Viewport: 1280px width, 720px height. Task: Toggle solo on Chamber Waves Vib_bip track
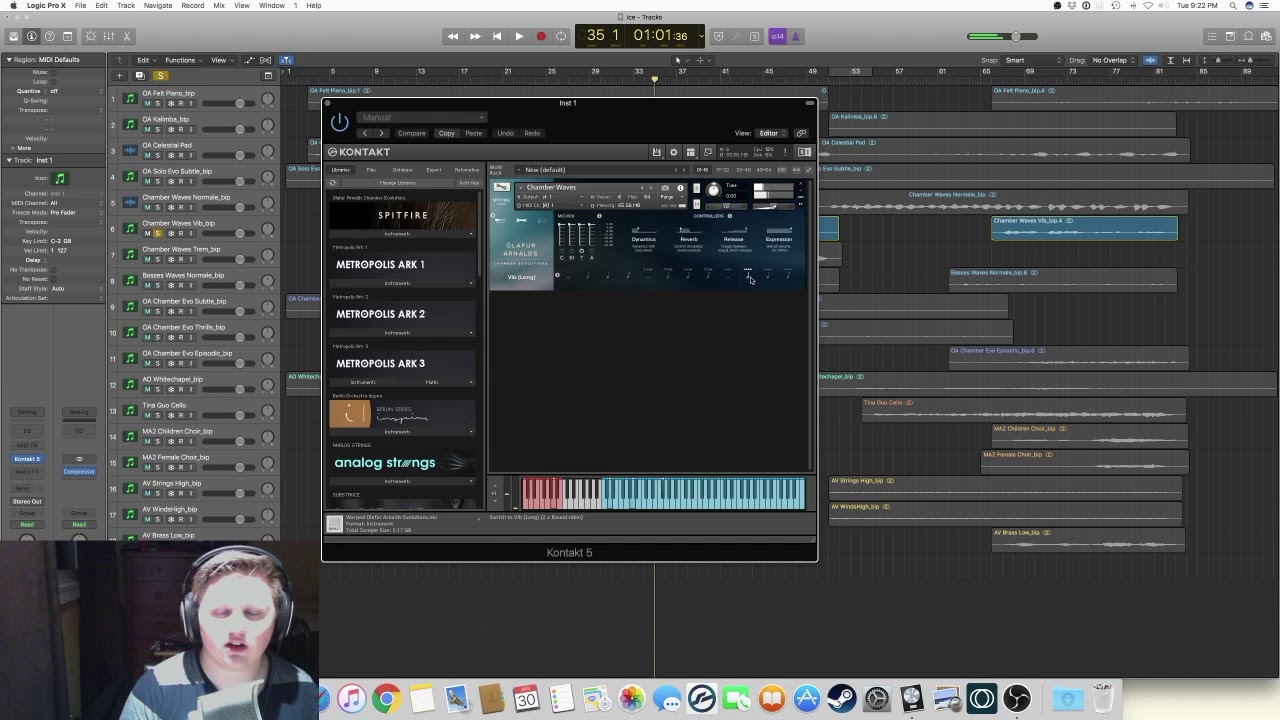point(158,233)
